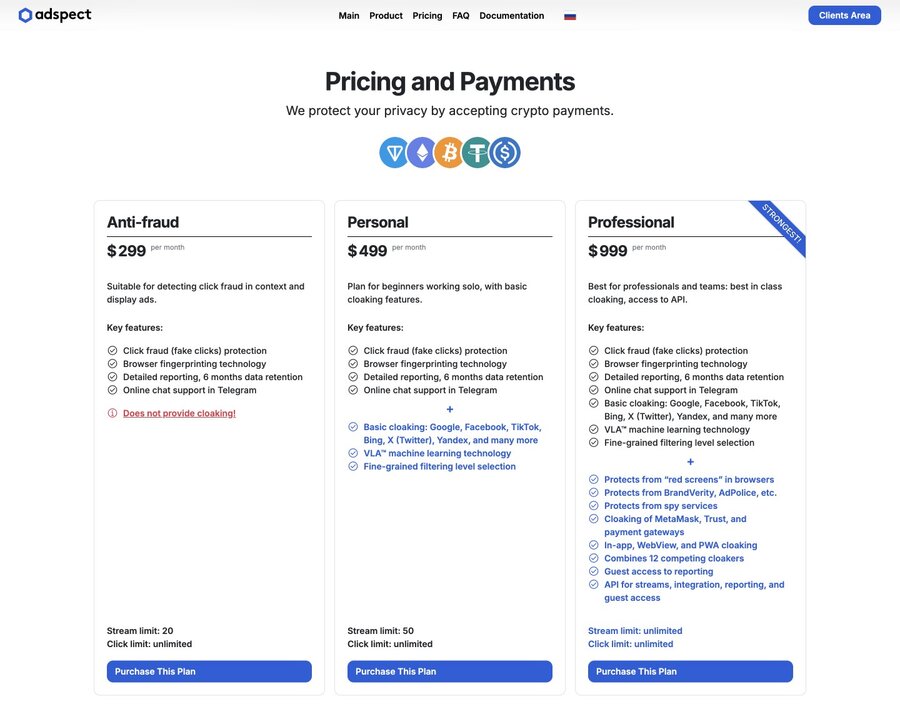Open the Pricing menu item
Image resolution: width=900 pixels, height=719 pixels.
click(x=427, y=16)
